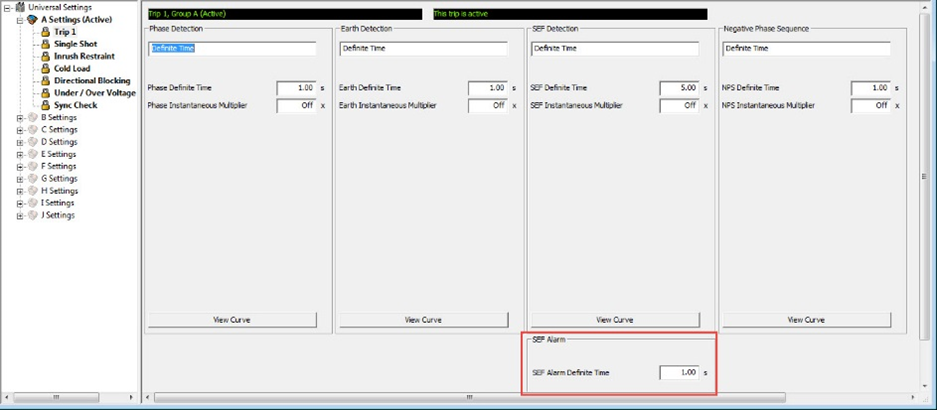Collapse the A Settings (Active) node
The width and height of the screenshot is (937, 410).
click(x=19, y=19)
